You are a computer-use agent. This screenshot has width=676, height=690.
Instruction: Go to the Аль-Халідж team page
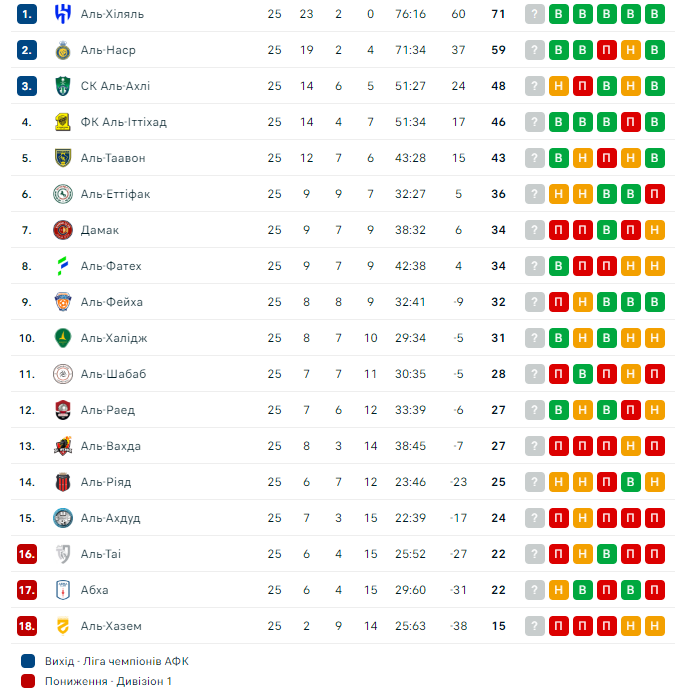[113, 338]
